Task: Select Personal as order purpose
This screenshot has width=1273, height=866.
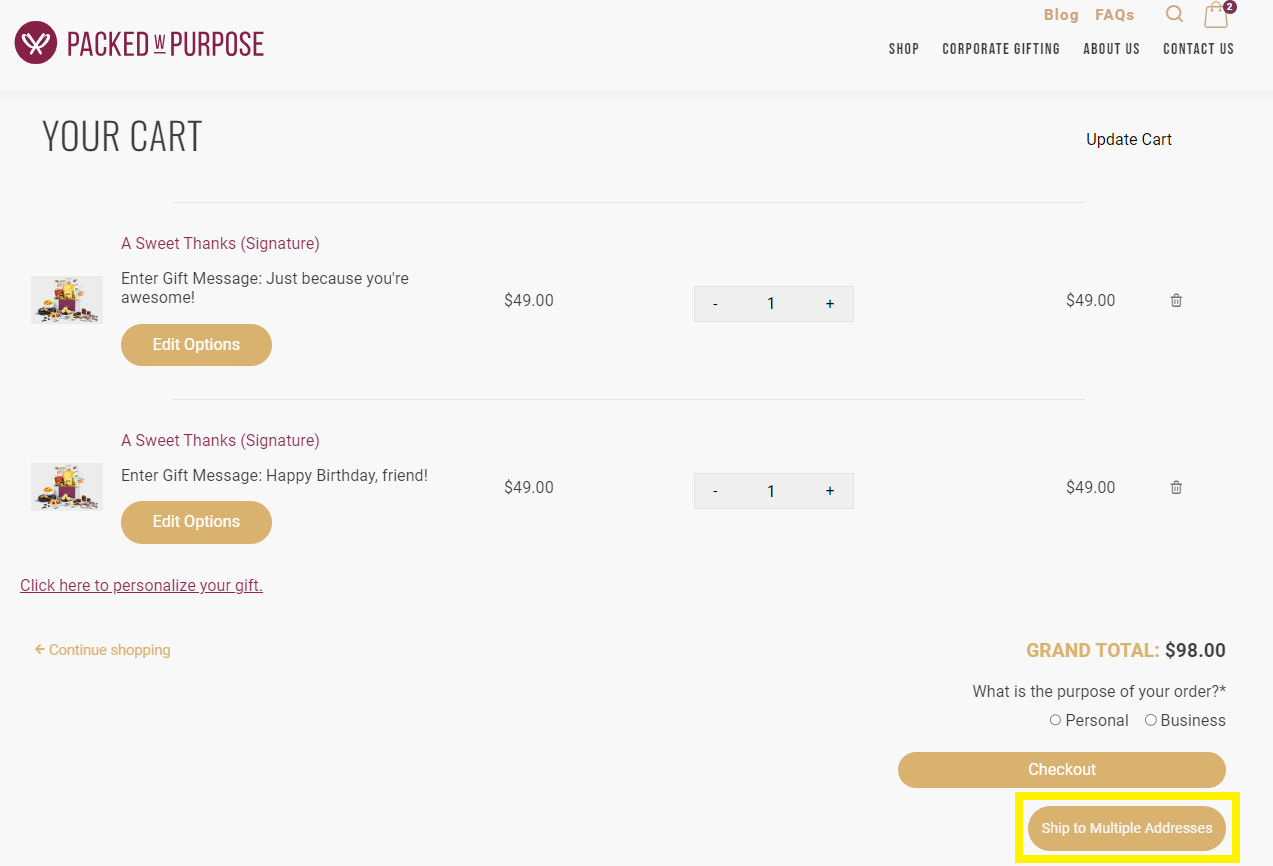Action: pyautogui.click(x=1055, y=719)
